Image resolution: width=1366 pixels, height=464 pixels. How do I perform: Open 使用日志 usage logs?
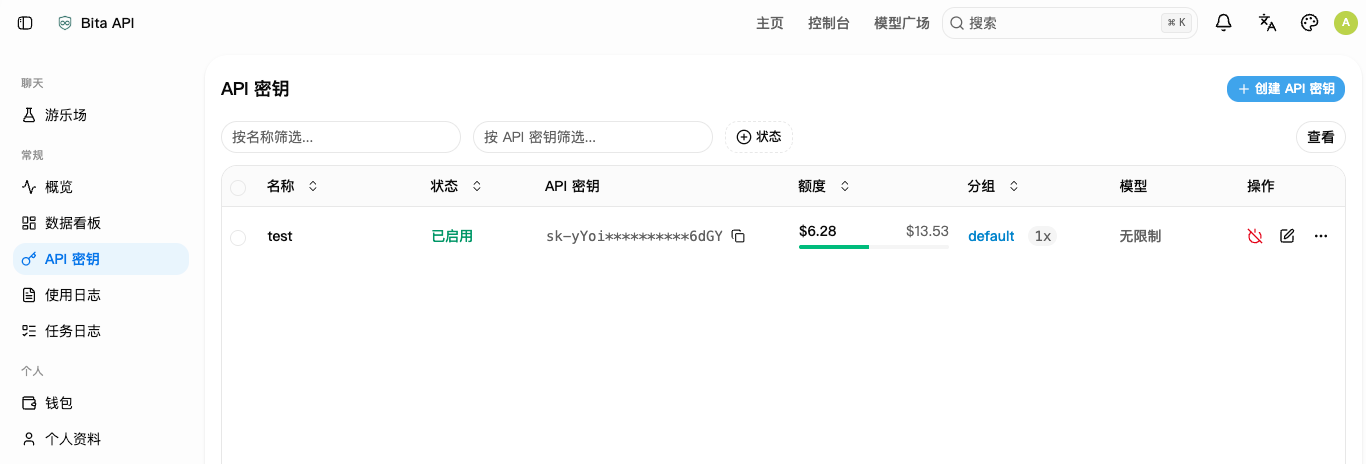101,295
